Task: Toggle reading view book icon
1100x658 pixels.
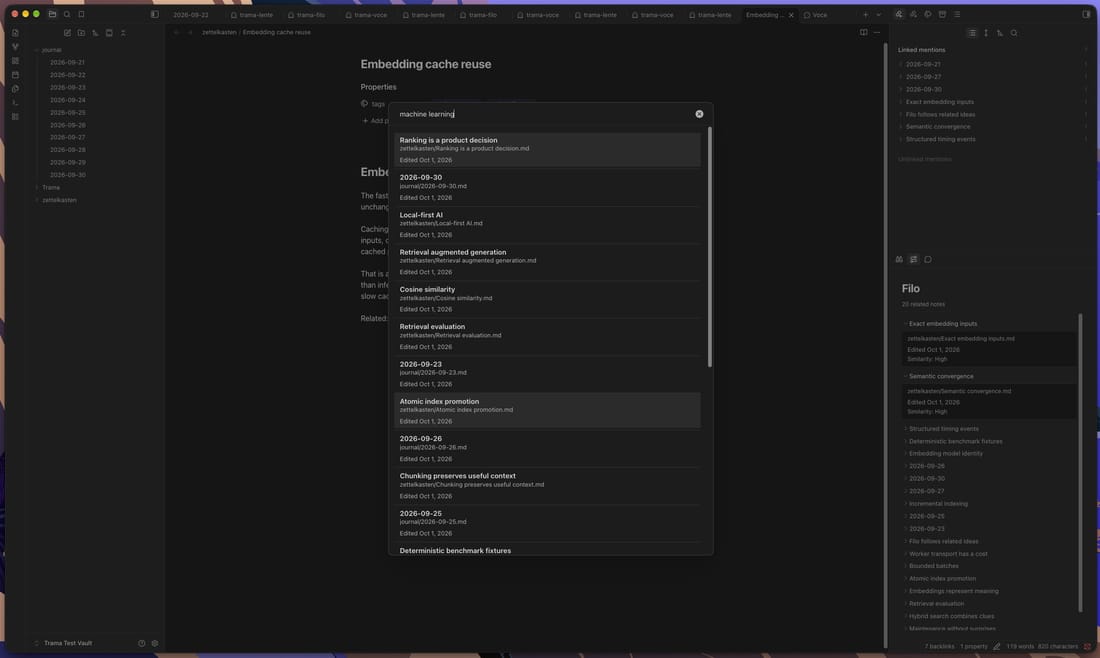Action: 864,32
